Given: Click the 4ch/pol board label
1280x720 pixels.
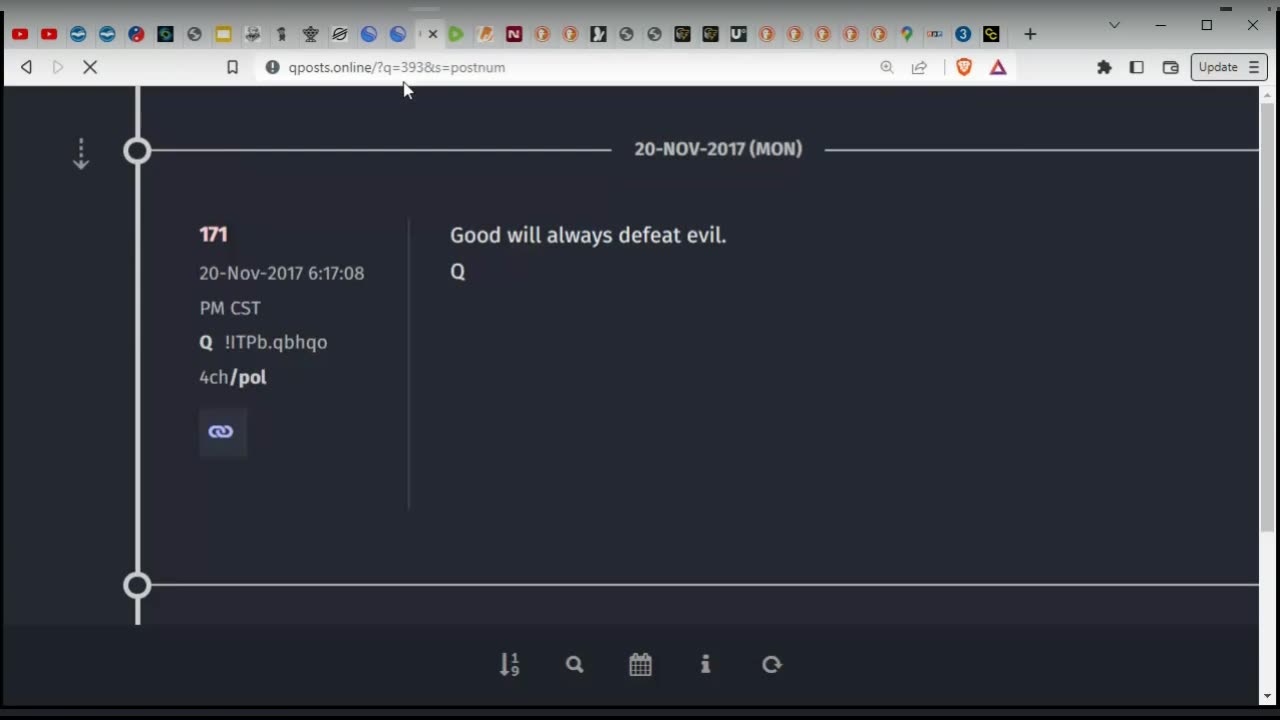Looking at the screenshot, I should 233,377.
